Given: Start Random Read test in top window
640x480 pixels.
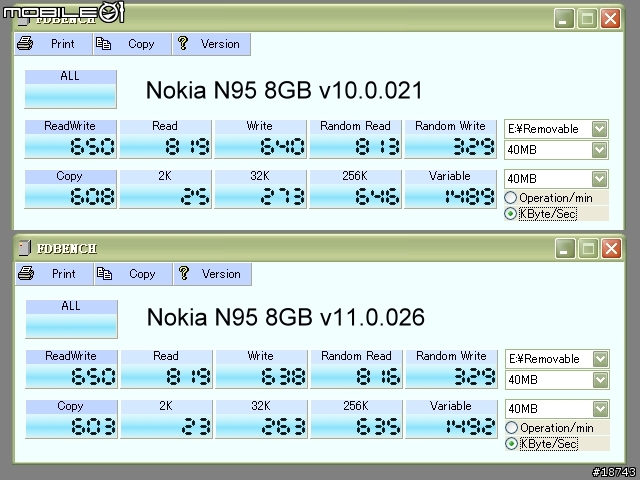Looking at the screenshot, I should click(x=355, y=139).
